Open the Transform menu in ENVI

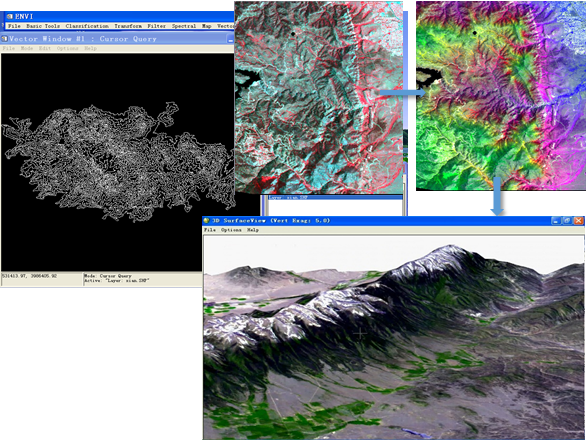[128, 26]
